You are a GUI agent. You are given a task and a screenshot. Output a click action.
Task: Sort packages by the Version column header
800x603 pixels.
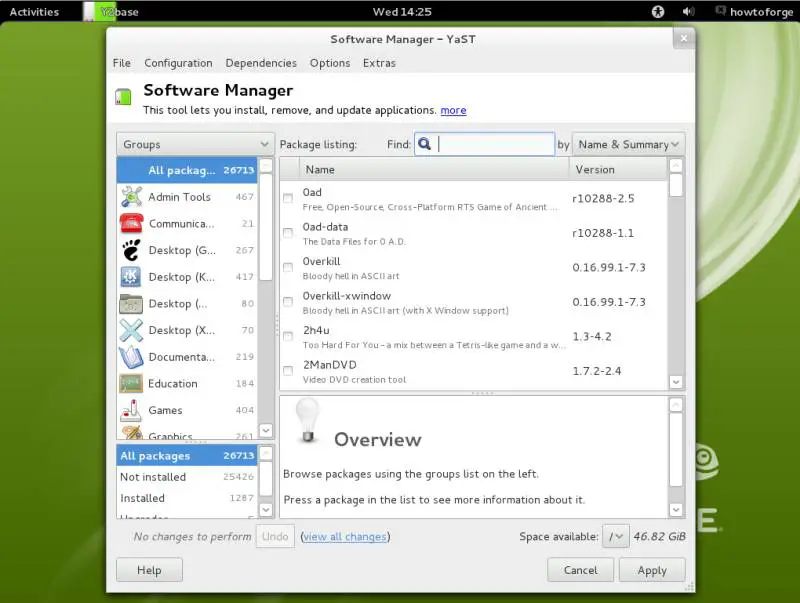(x=618, y=169)
